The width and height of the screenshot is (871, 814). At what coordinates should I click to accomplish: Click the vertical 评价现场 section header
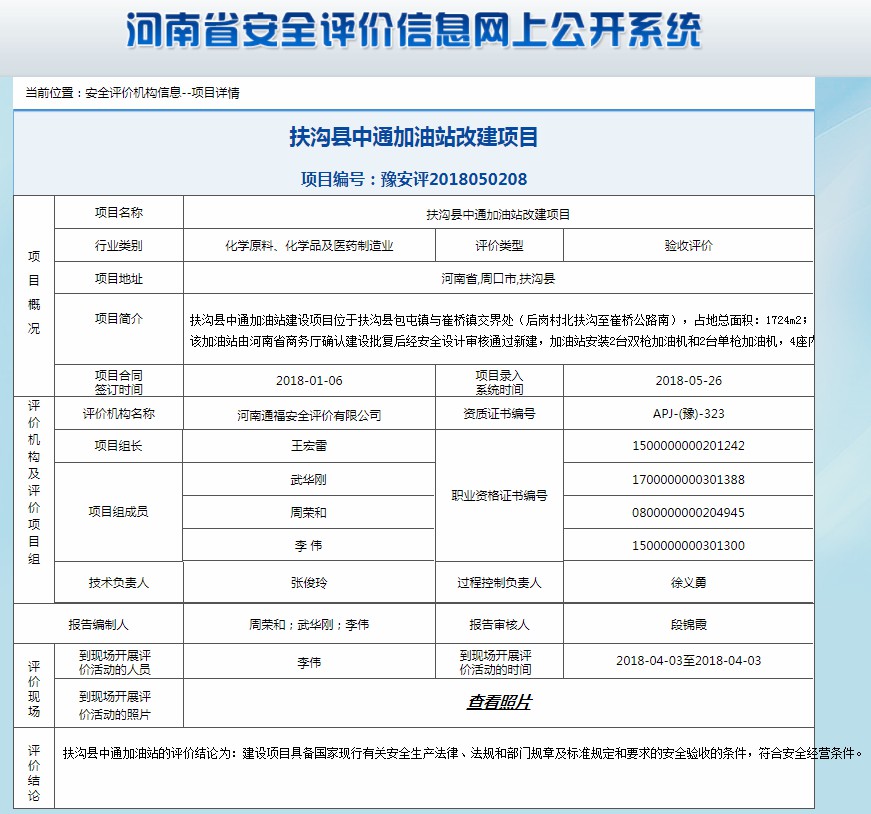34,688
